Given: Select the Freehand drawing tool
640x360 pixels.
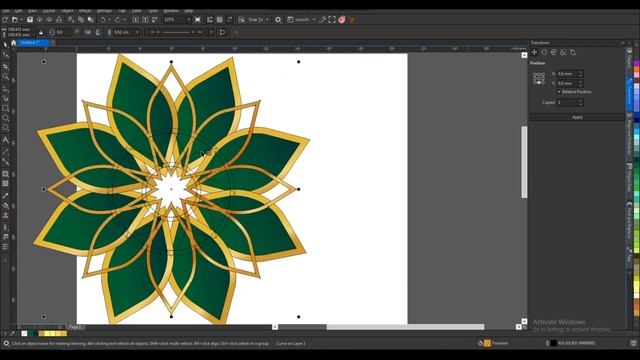Looking at the screenshot, I should 5,88.
